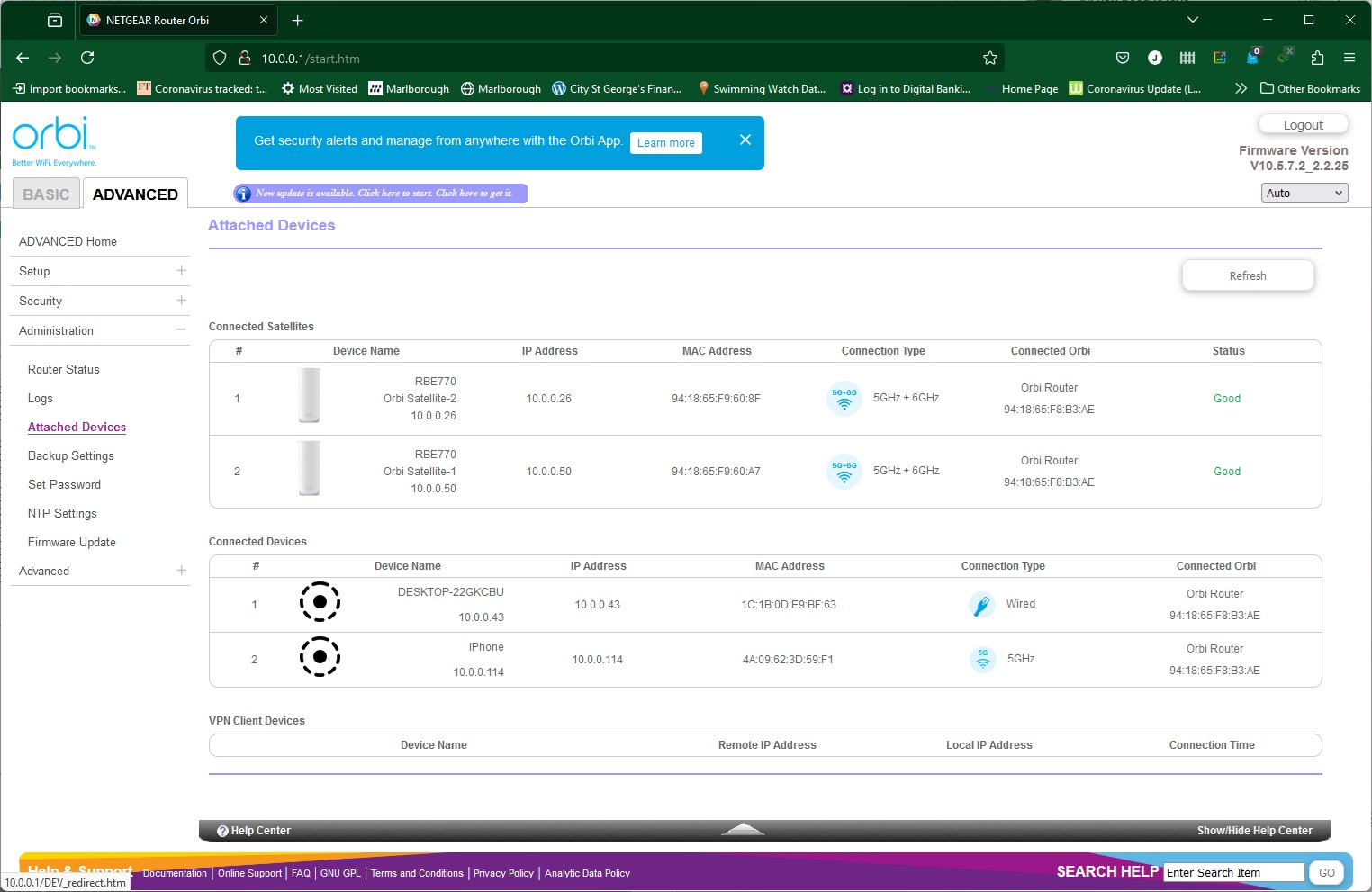
Task: Click the 5G WiFi icon for iPhone
Action: (x=982, y=659)
